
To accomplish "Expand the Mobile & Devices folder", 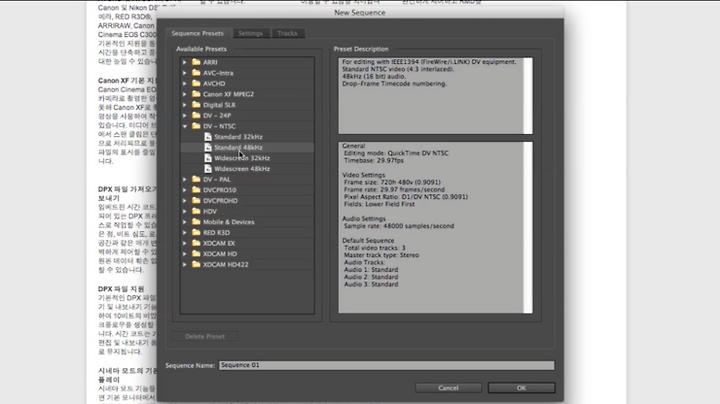I will 185,222.
